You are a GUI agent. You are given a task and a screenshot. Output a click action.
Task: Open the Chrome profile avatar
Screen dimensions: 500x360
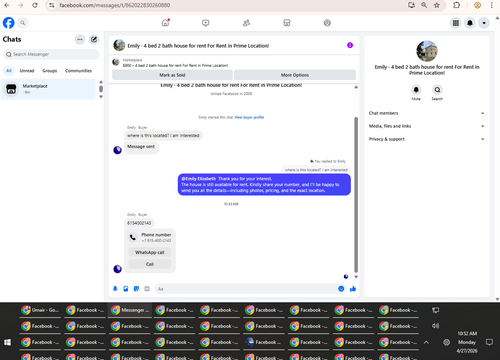[x=477, y=5]
